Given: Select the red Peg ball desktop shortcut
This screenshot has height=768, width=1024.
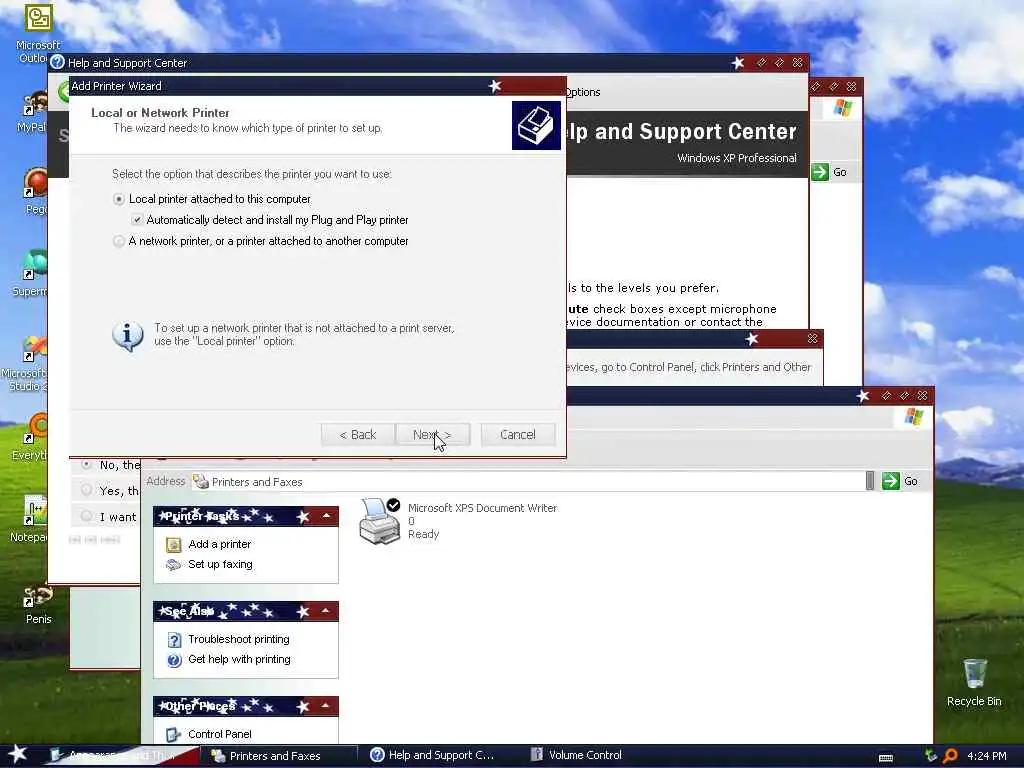Looking at the screenshot, I should tap(35, 191).
